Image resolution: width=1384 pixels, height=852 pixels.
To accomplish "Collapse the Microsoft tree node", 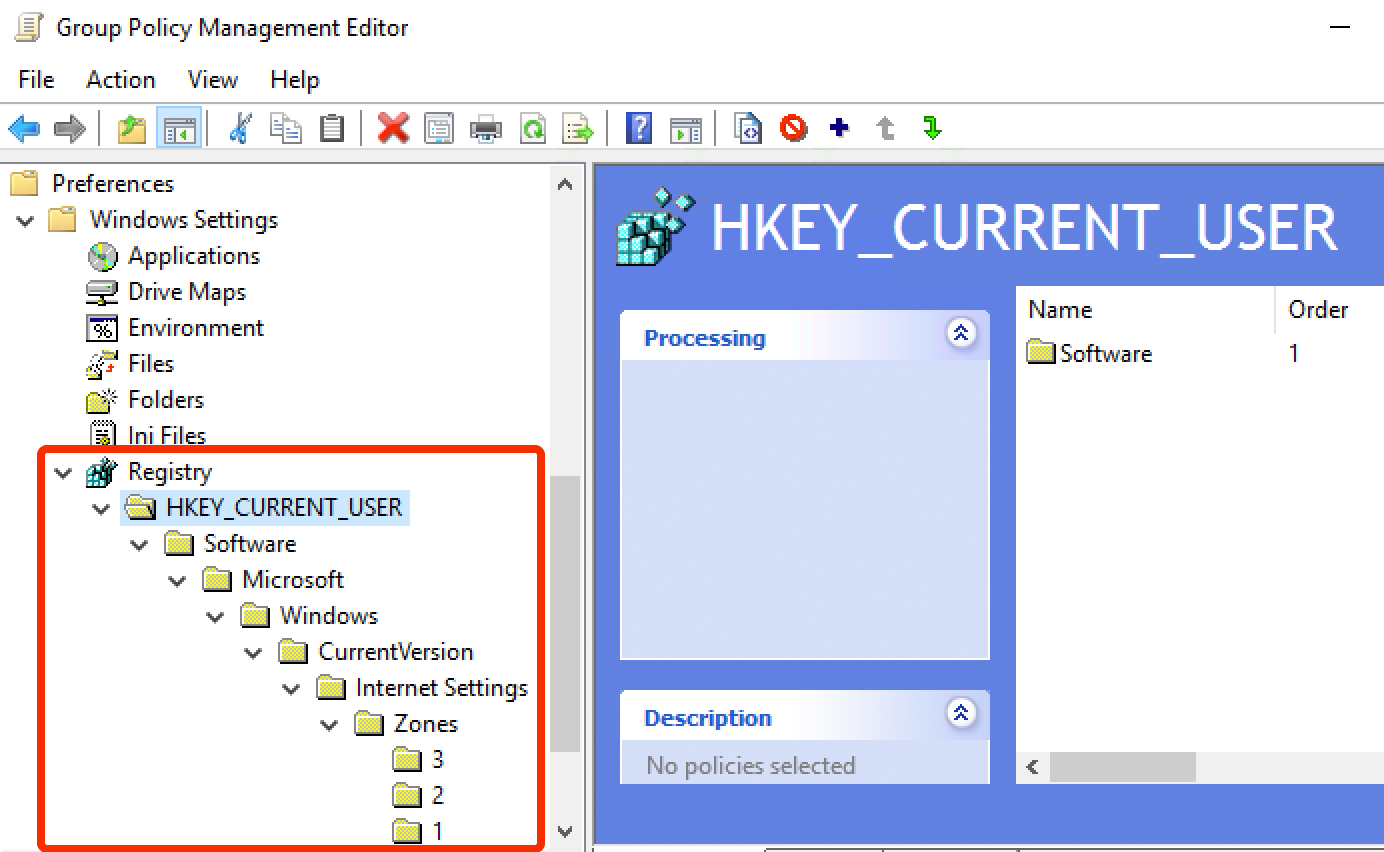I will pyautogui.click(x=177, y=581).
